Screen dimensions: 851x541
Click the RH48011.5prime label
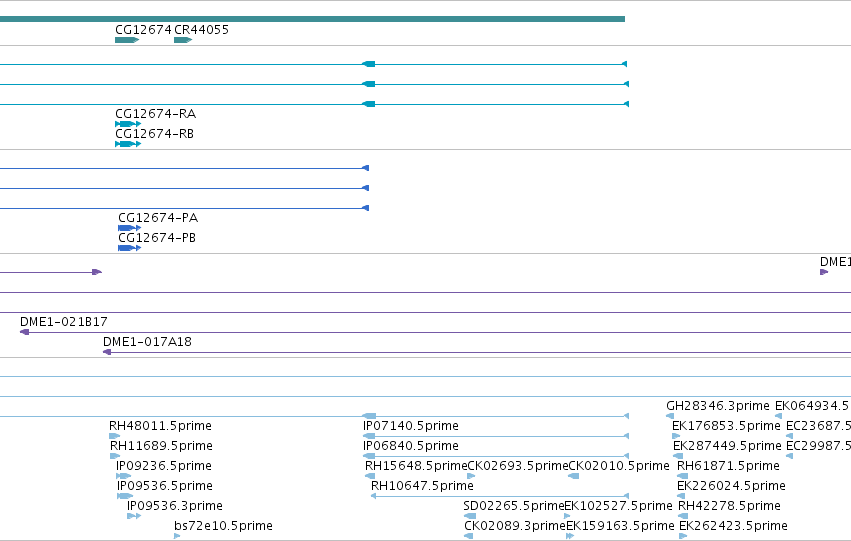[161, 426]
